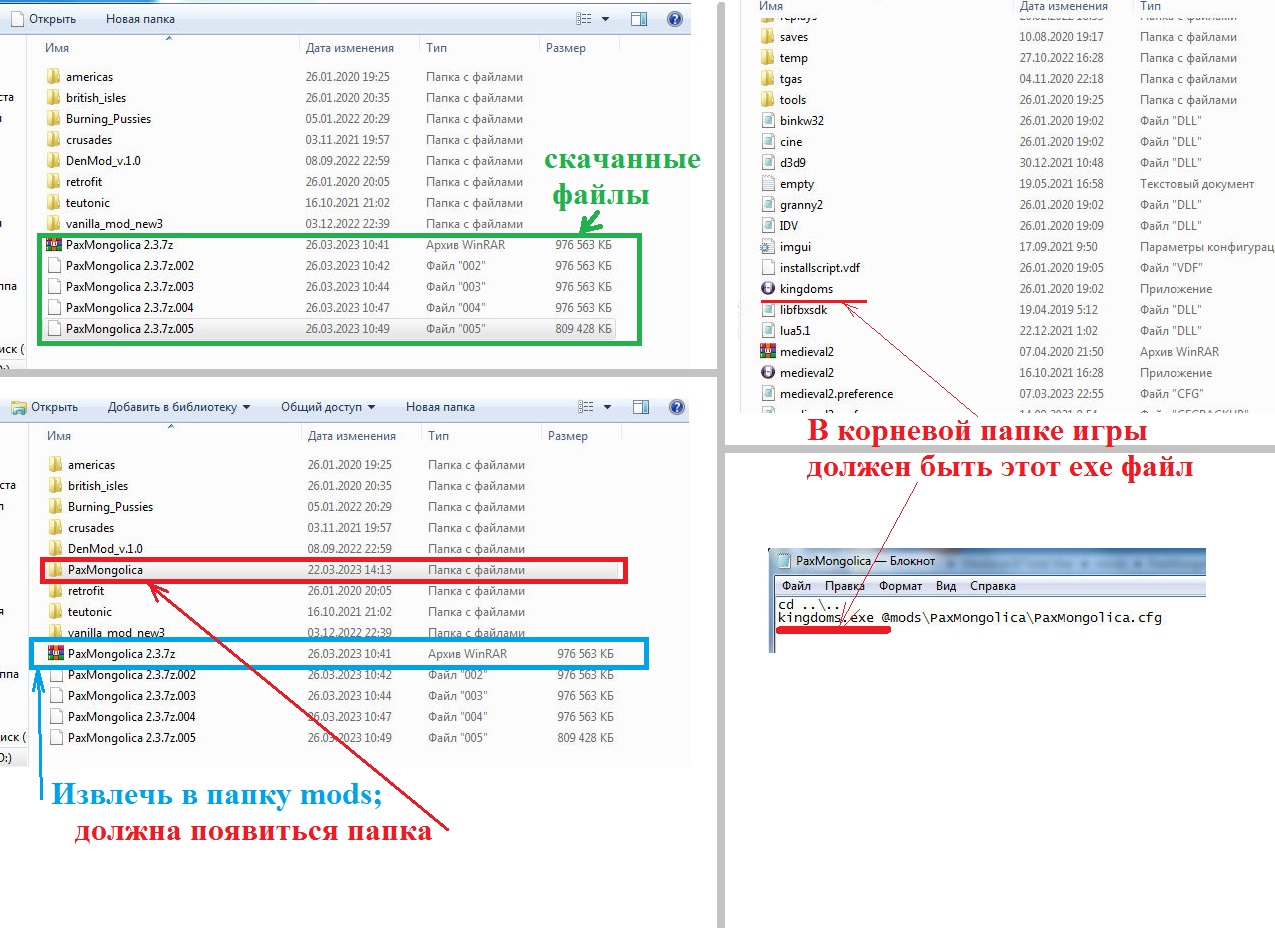This screenshot has height=928, width=1275.
Task: Select the medieval2 WinRAR archive icon
Action: [x=767, y=352]
